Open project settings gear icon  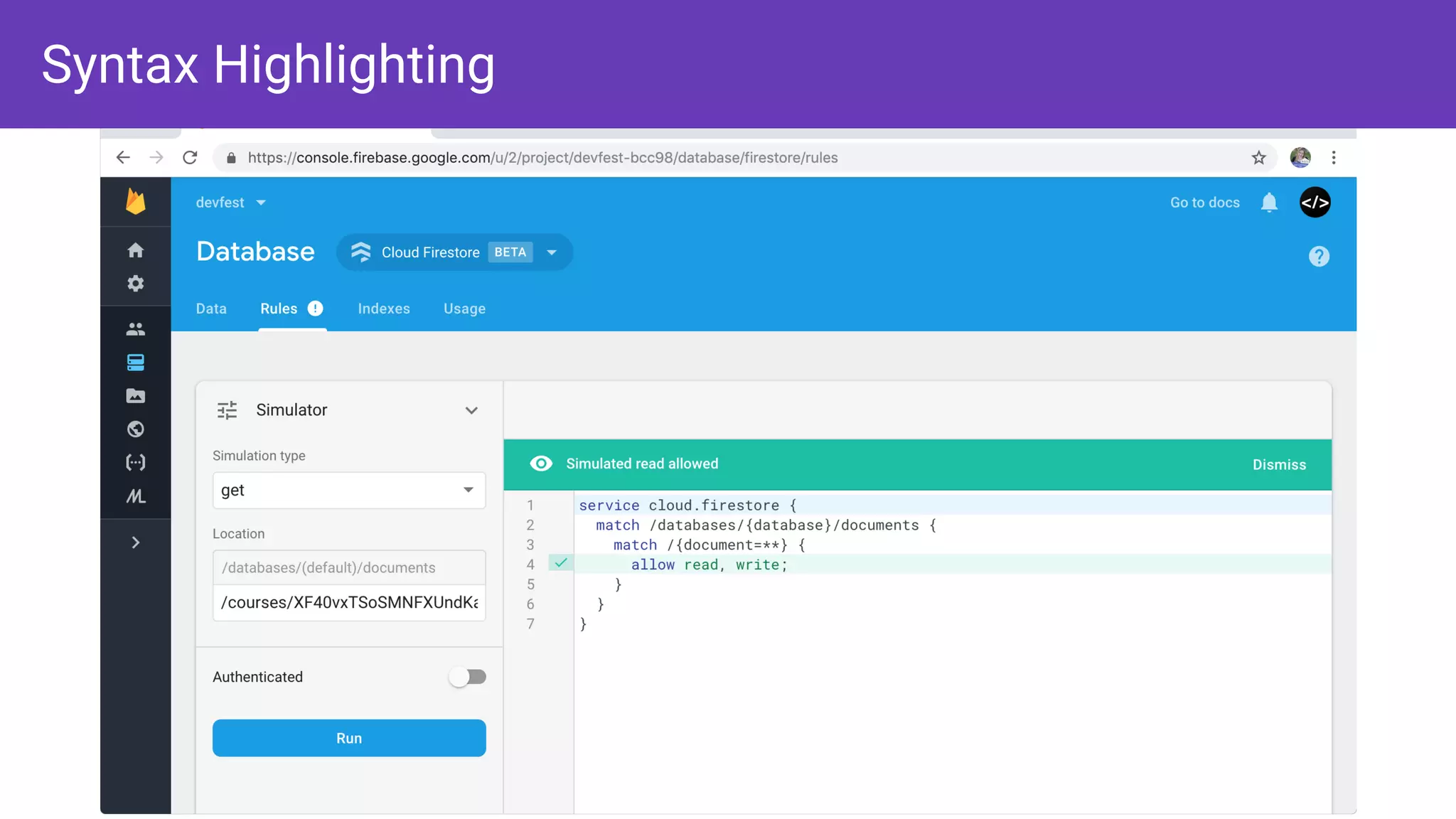click(x=135, y=284)
